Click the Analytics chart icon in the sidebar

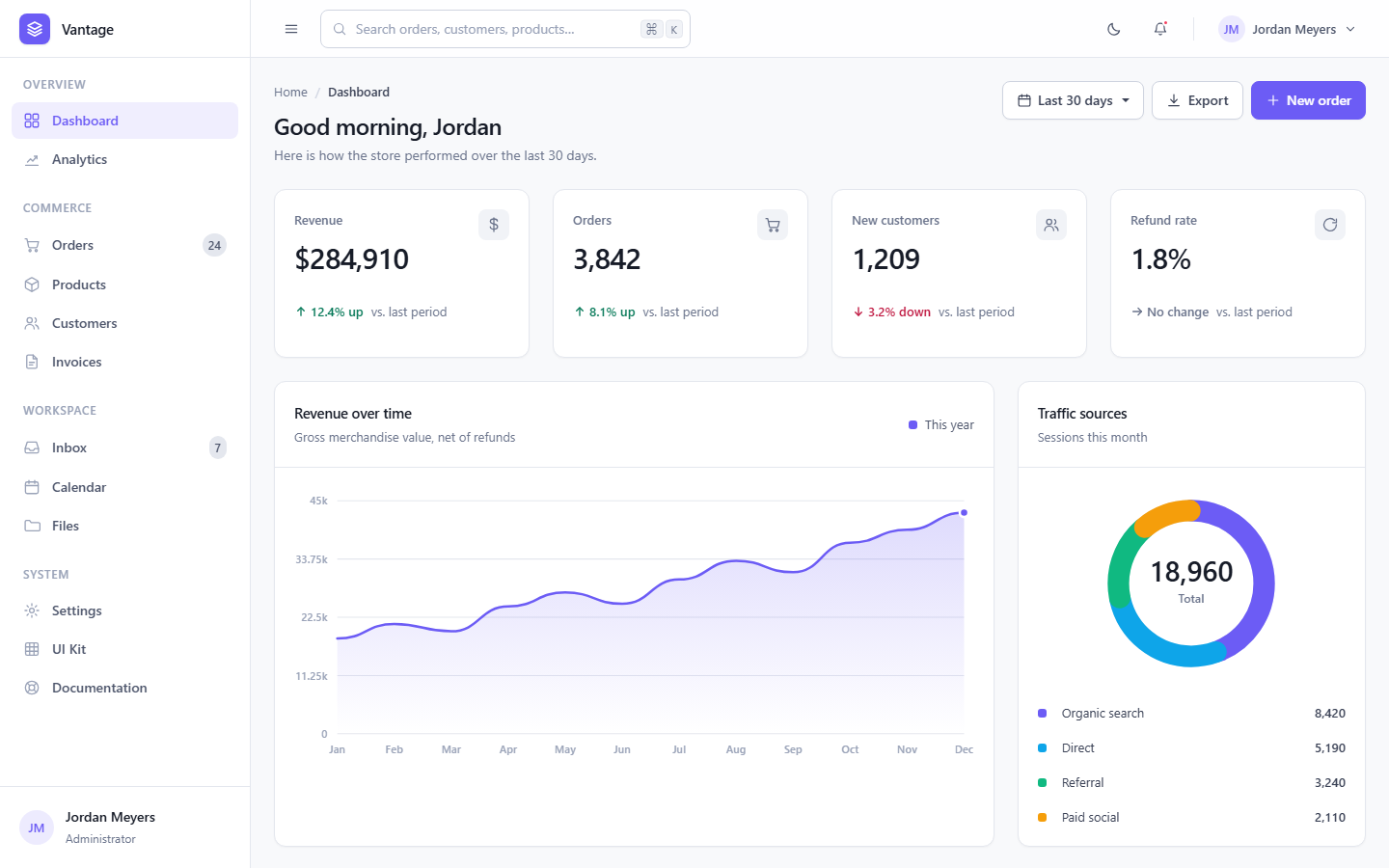(32, 159)
